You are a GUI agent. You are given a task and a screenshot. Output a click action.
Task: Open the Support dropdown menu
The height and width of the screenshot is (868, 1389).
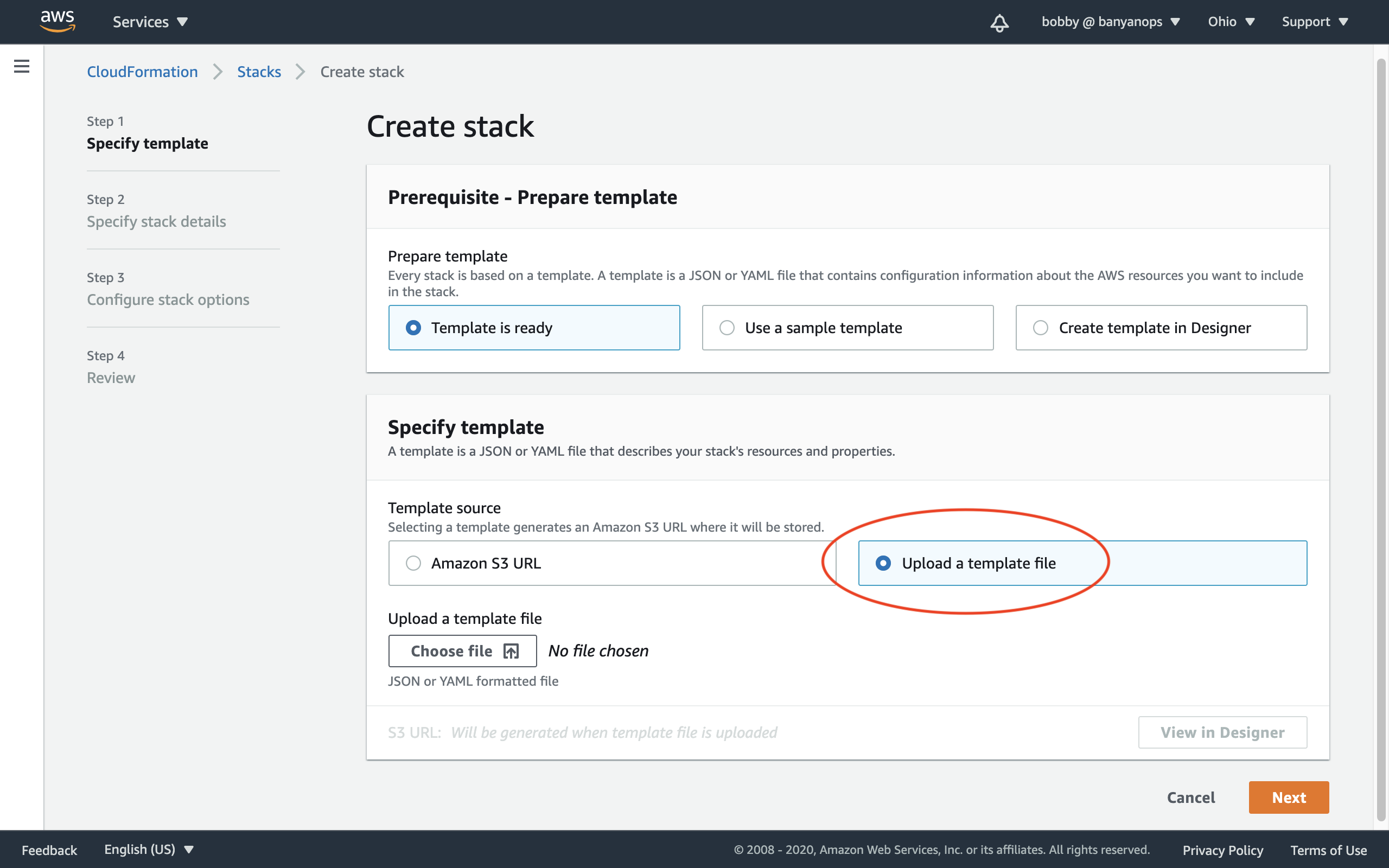pos(1314,22)
